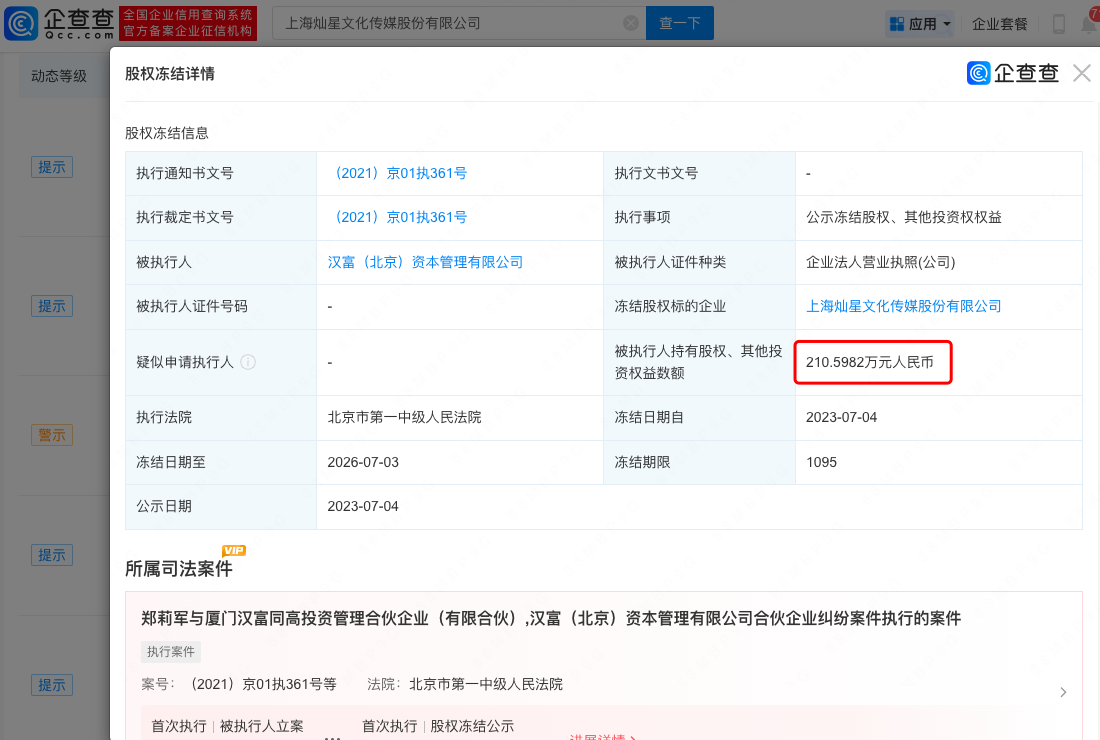The image size is (1100, 740).
Task: Click the VIP badge near 所属司法案件
Action: (x=234, y=551)
